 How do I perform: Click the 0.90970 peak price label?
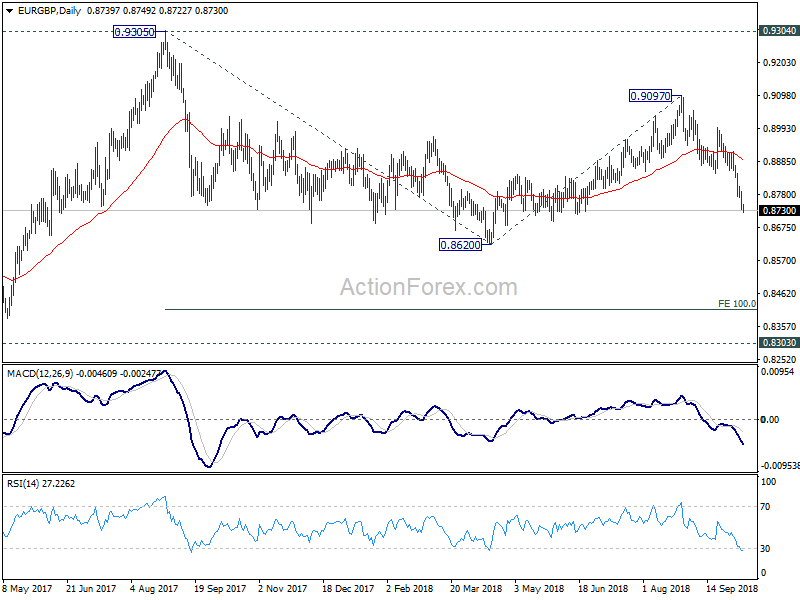(x=650, y=95)
